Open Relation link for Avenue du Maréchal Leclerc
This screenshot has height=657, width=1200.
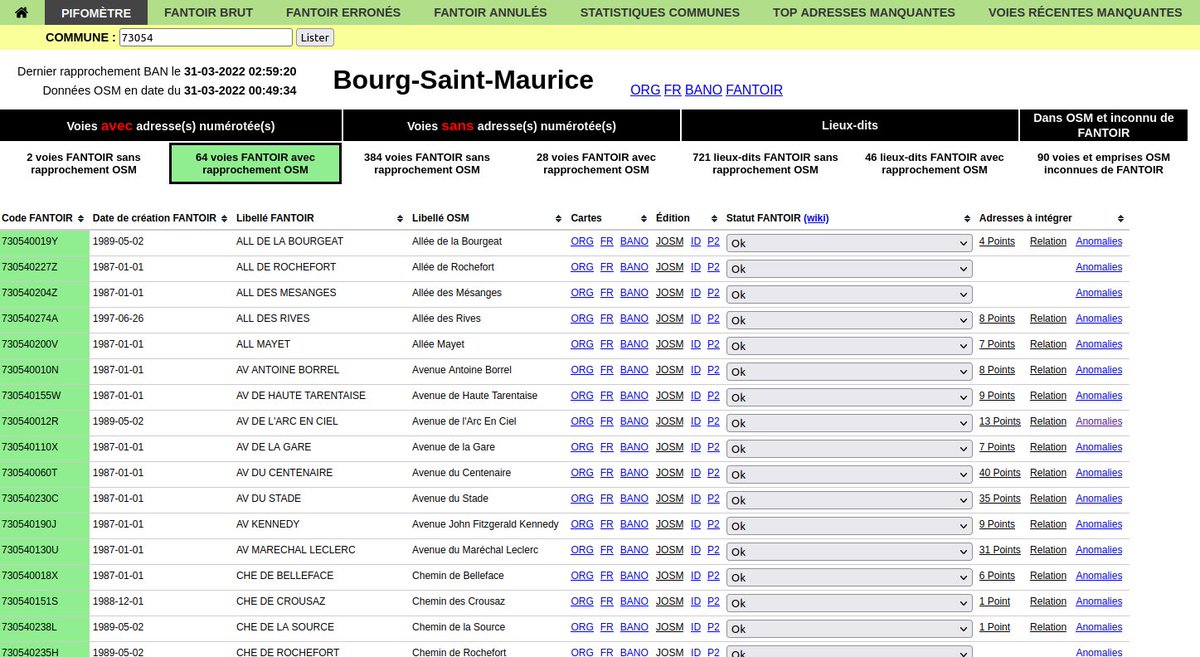click(1048, 550)
